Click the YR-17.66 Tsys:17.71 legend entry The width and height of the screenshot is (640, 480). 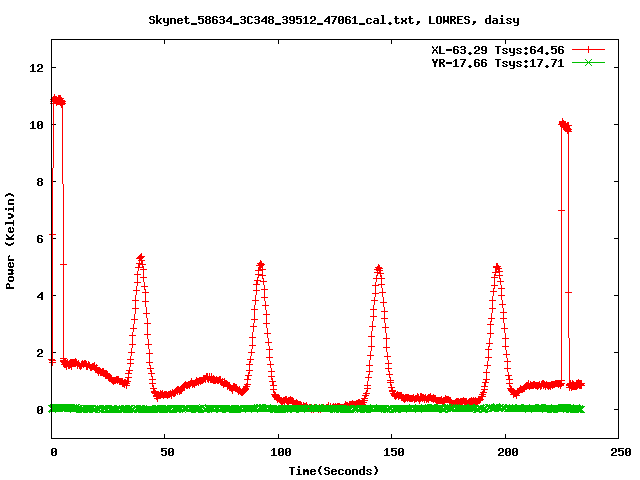point(498,63)
